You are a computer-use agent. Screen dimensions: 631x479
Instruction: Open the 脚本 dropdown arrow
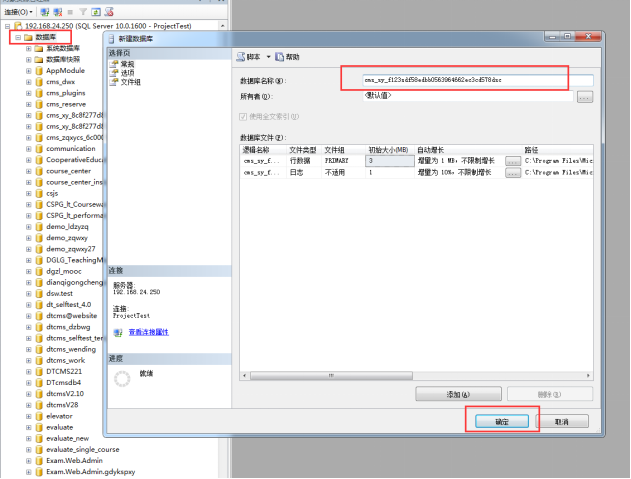click(x=268, y=57)
